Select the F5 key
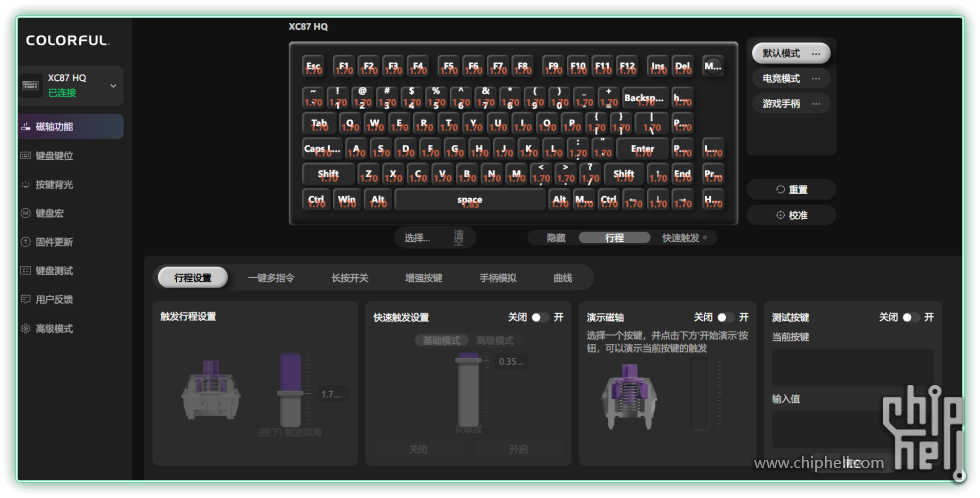Image resolution: width=980 pixels, height=498 pixels. coord(449,66)
